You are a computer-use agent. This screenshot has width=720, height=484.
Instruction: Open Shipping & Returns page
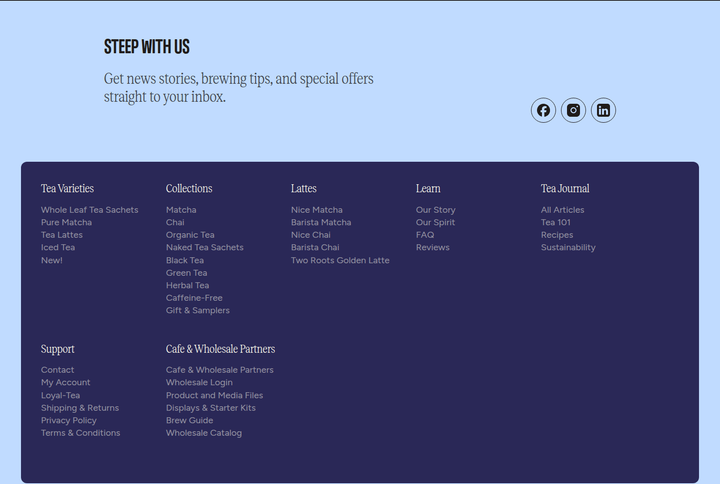(80, 408)
